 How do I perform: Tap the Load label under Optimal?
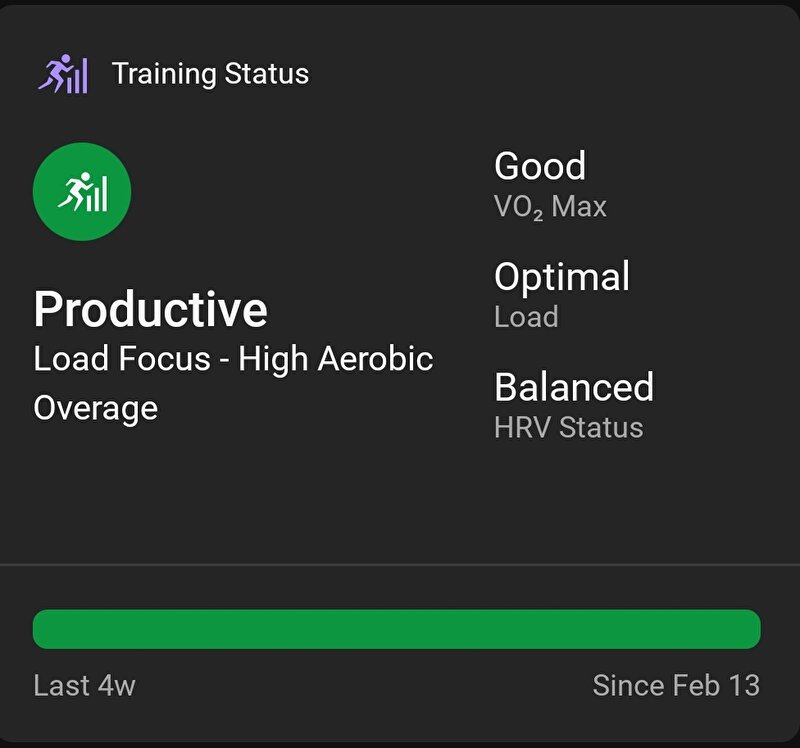click(527, 317)
